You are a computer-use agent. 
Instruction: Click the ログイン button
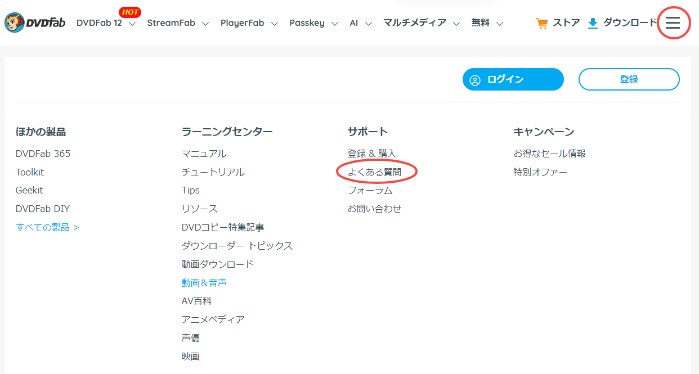513,79
